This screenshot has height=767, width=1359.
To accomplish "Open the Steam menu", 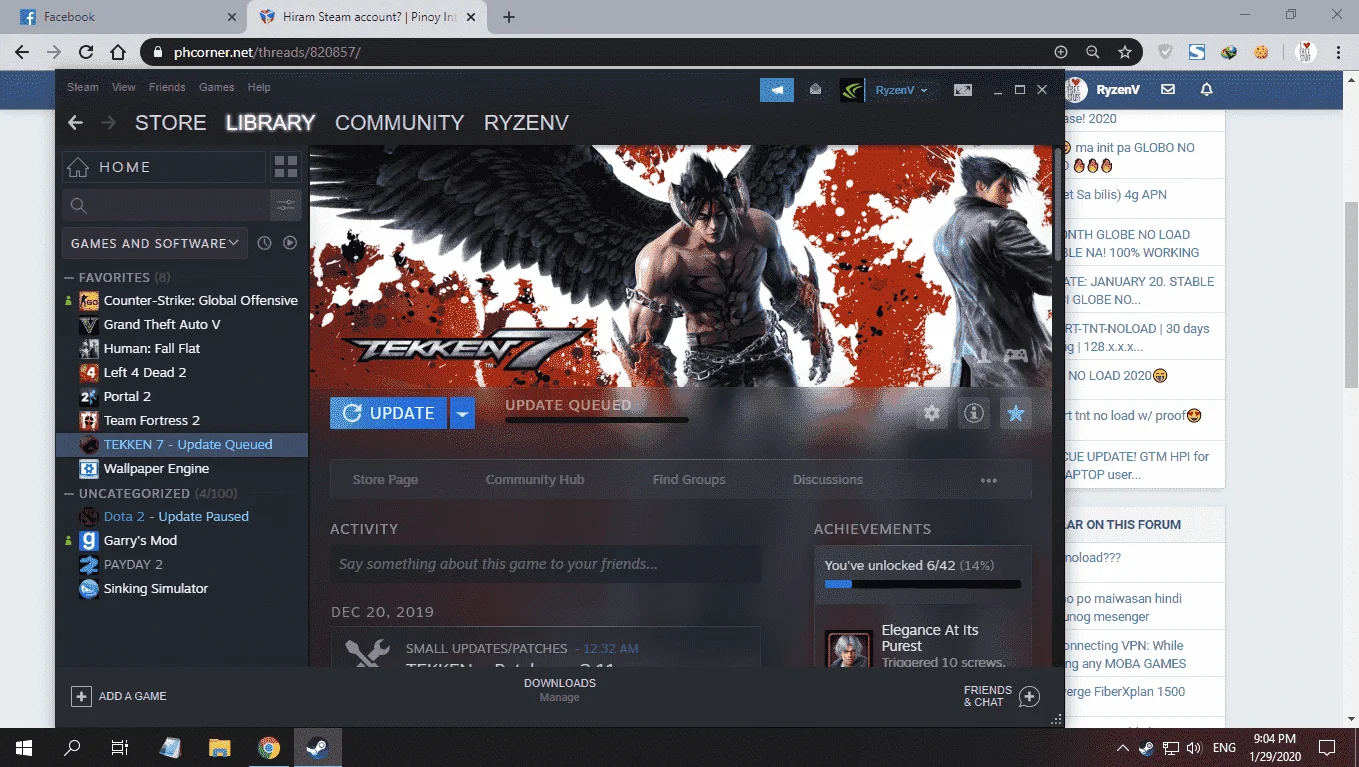I will 83,87.
